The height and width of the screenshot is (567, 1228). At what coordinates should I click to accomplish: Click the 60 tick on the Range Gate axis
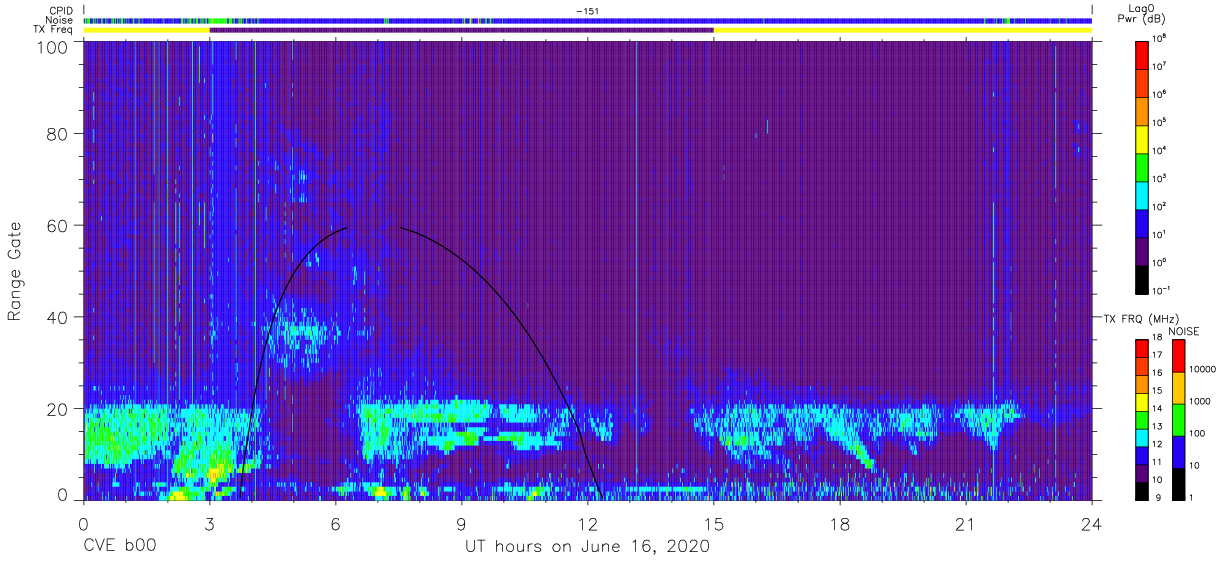56,225
